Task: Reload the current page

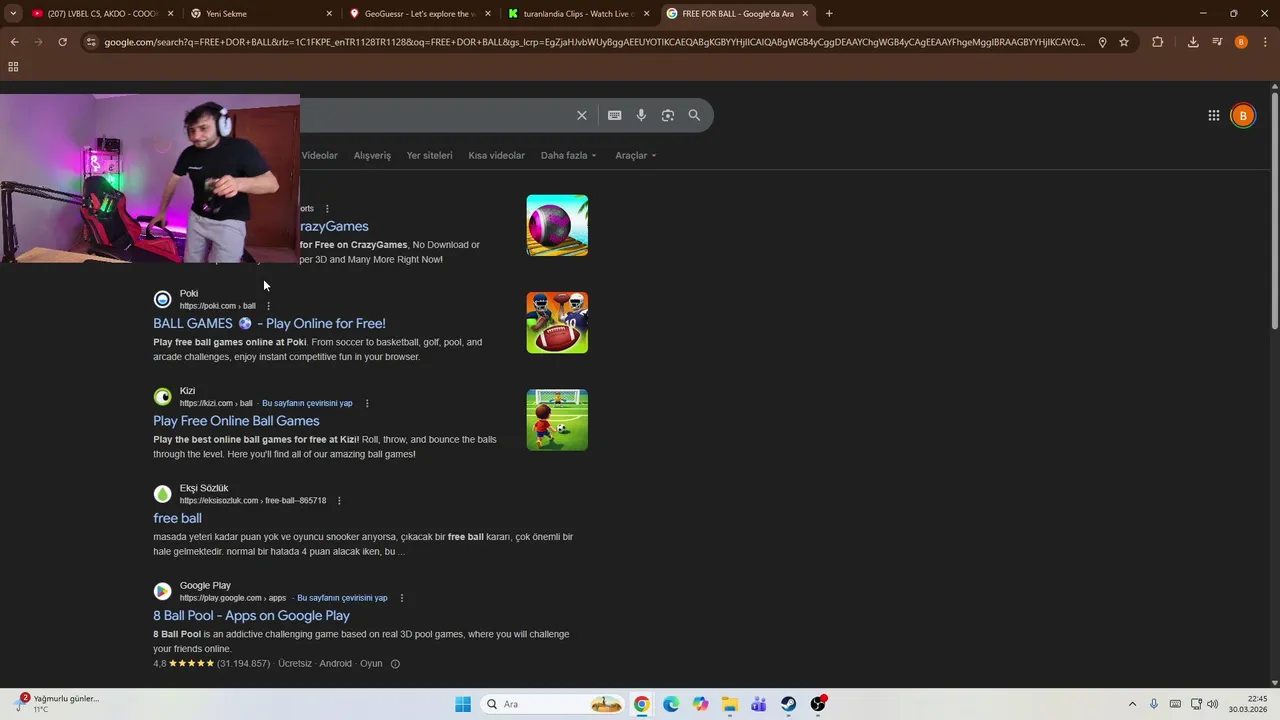Action: click(x=62, y=42)
